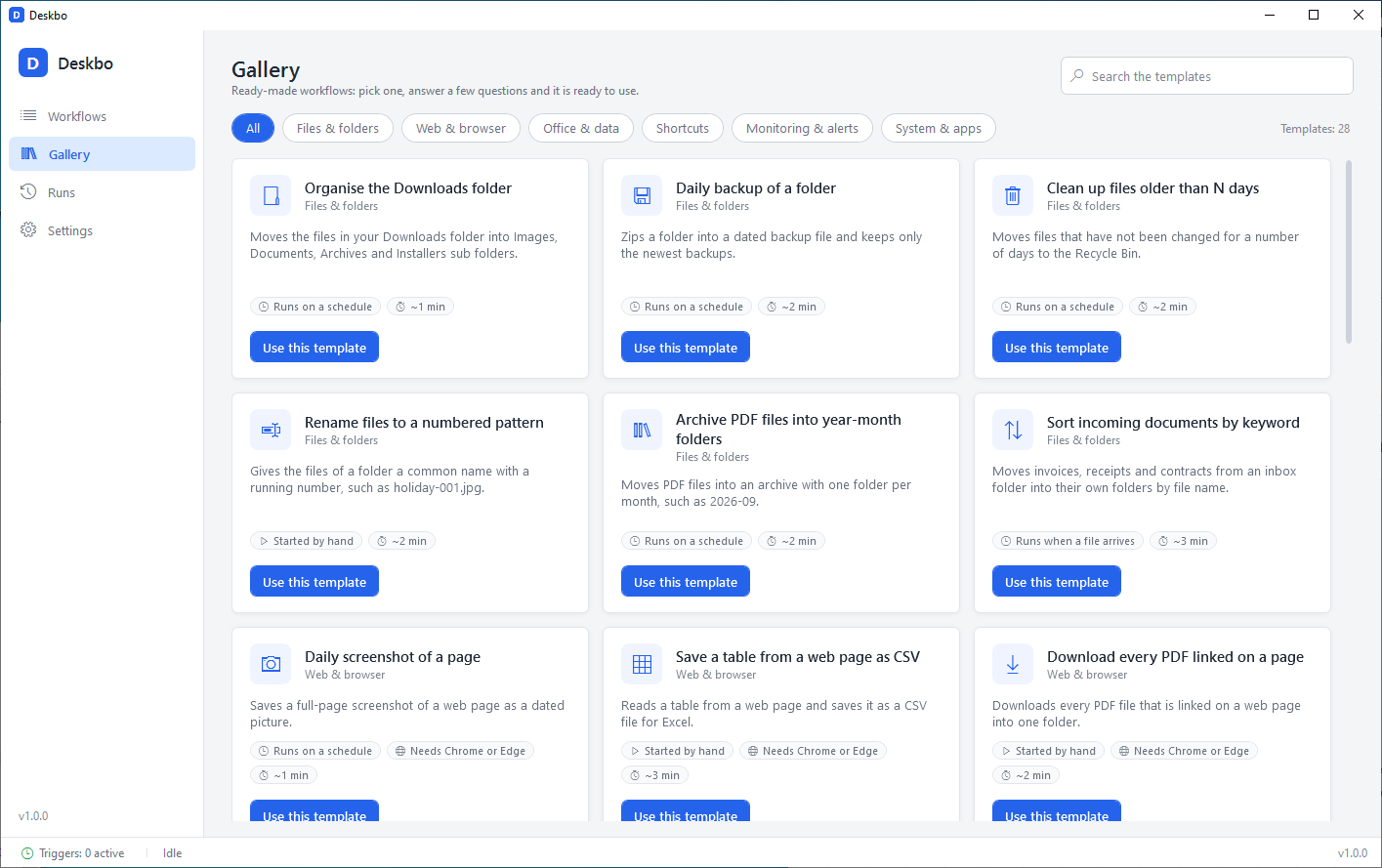Click the table grid icon of Save a table

[642, 664]
